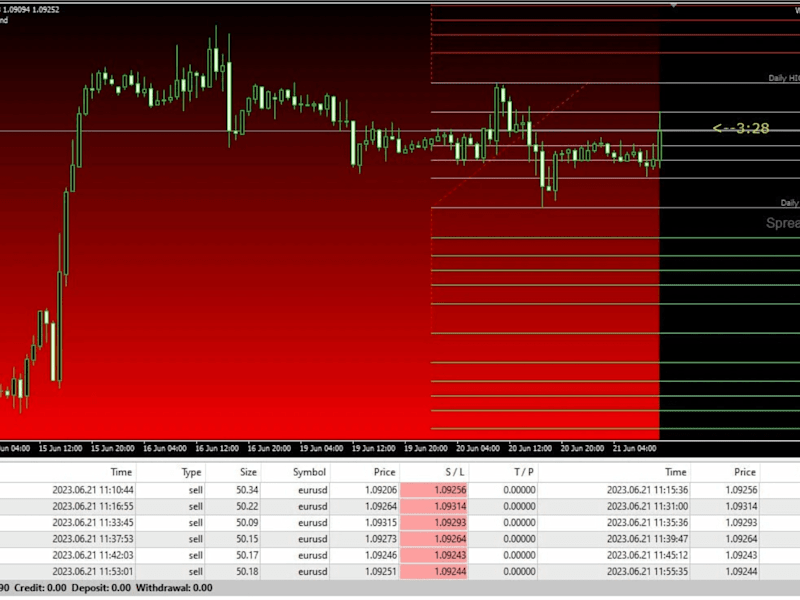Click eurusd symbol in the 11:53:01 row
Screen dimensions: 800x600
coord(313,572)
